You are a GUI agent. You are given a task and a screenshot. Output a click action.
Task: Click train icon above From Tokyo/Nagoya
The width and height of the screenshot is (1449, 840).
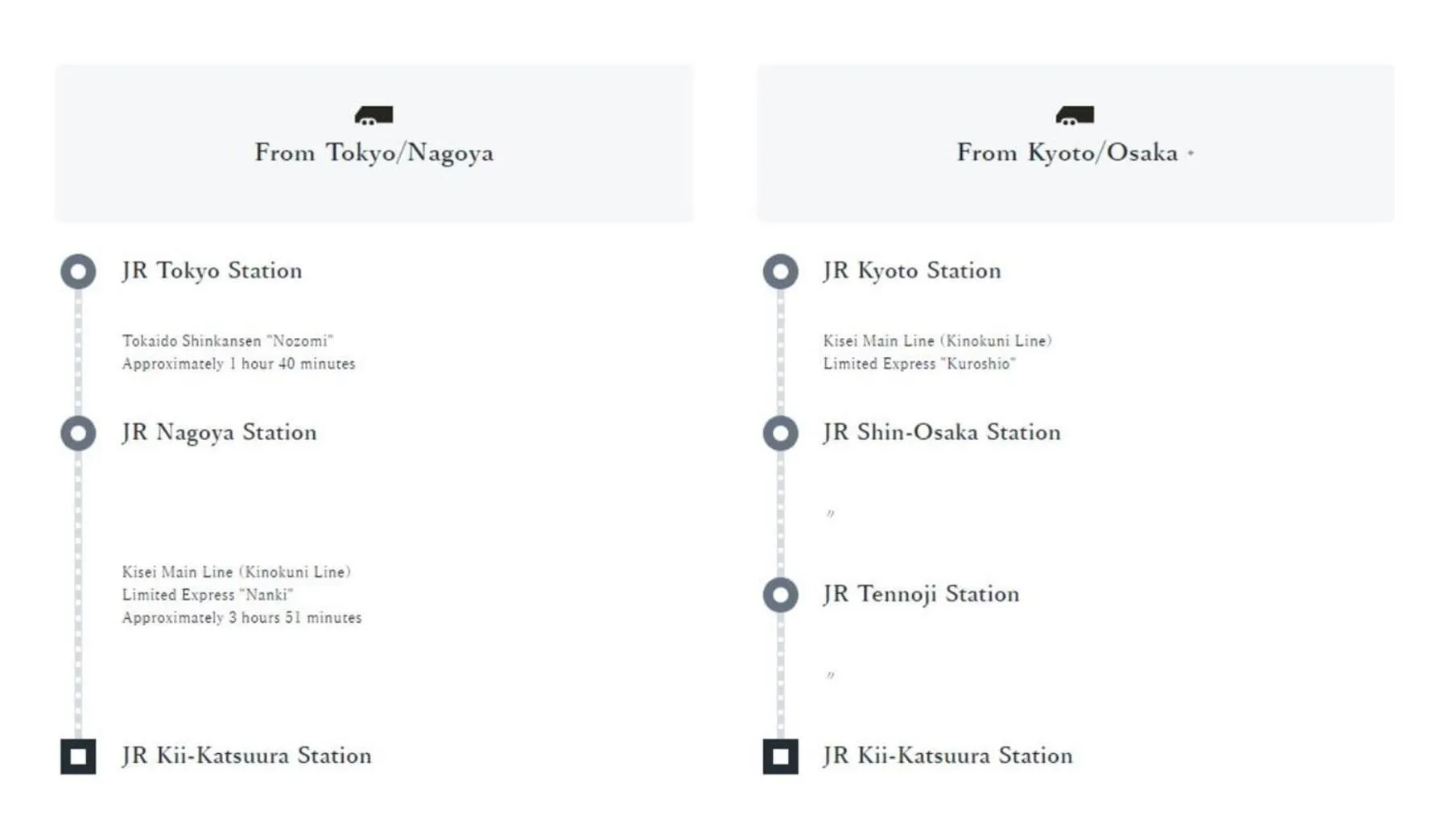(374, 116)
